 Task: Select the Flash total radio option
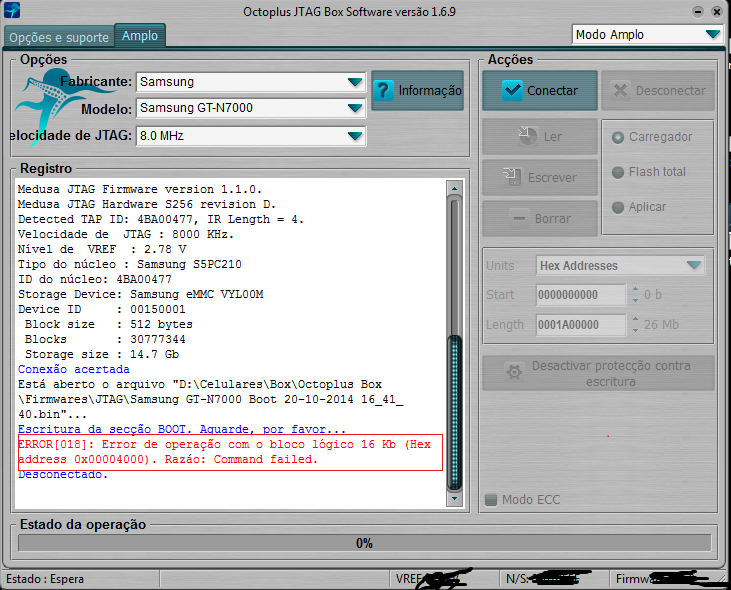(x=618, y=172)
